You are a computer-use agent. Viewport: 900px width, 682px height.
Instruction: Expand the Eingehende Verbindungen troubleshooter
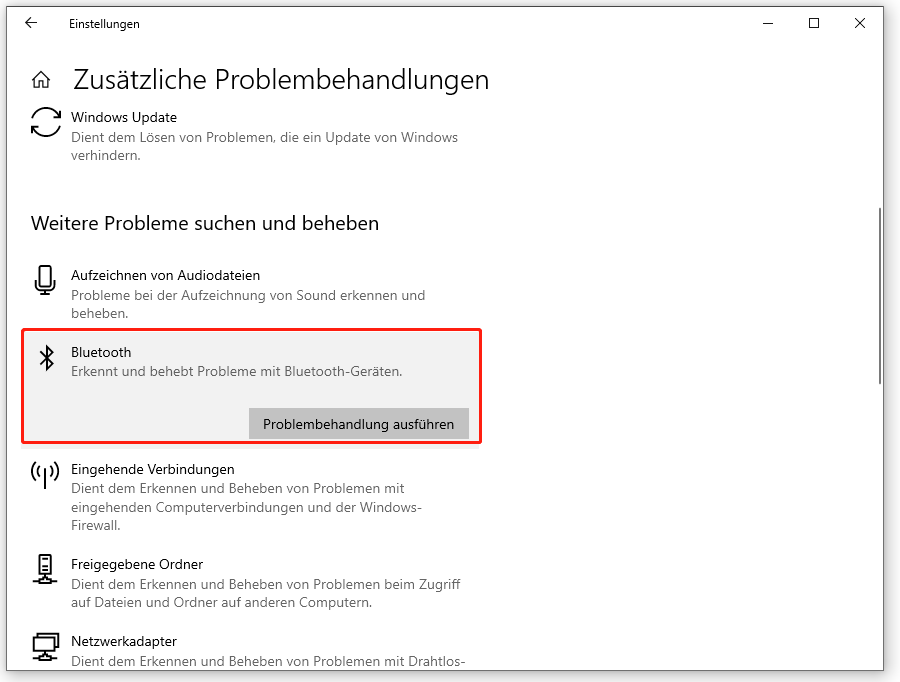click(x=152, y=469)
